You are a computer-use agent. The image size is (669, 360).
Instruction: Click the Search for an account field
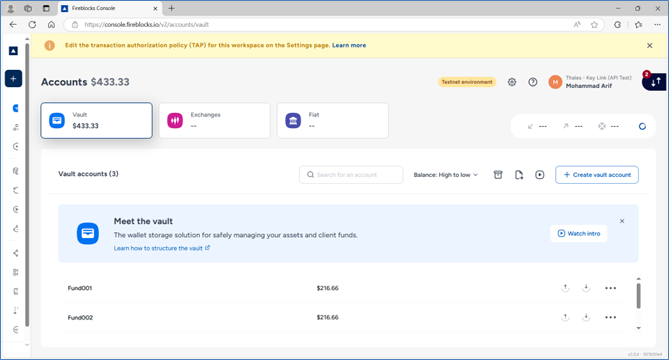[351, 175]
